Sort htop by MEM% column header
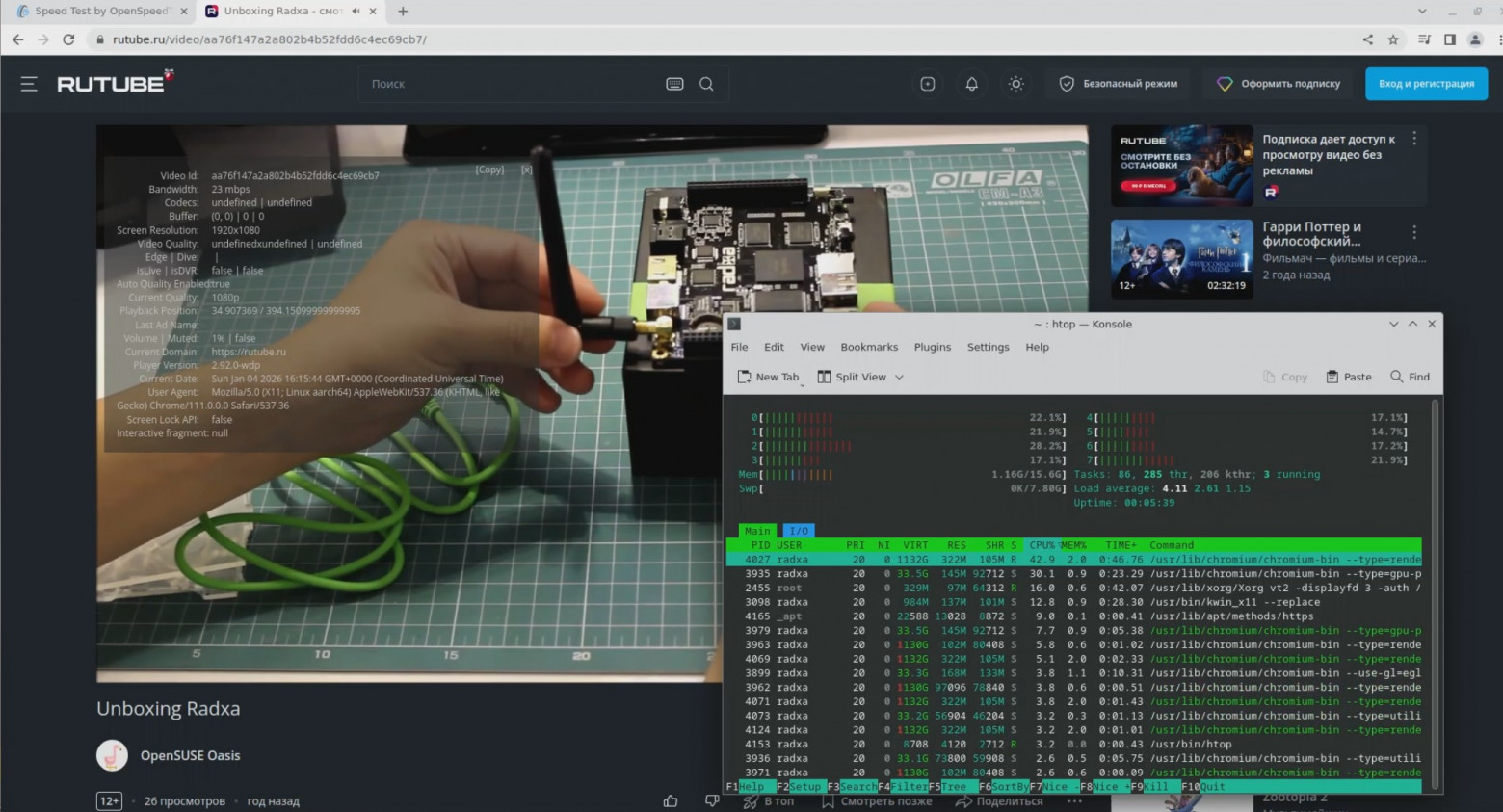The height and width of the screenshot is (812, 1503). pyautogui.click(x=1072, y=545)
